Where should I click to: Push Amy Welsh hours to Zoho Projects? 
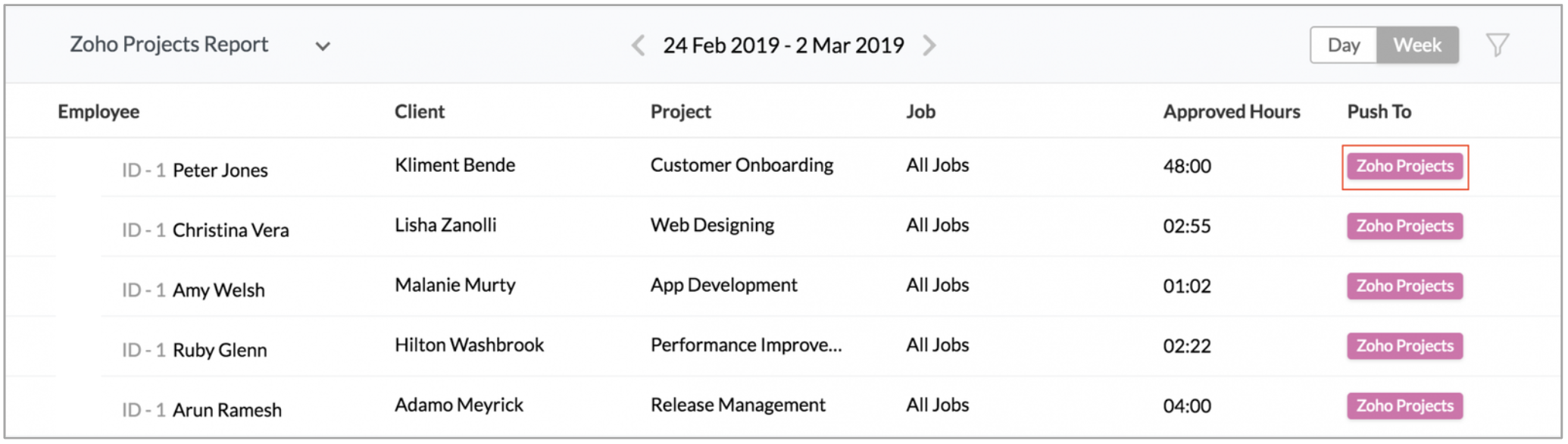(1404, 286)
